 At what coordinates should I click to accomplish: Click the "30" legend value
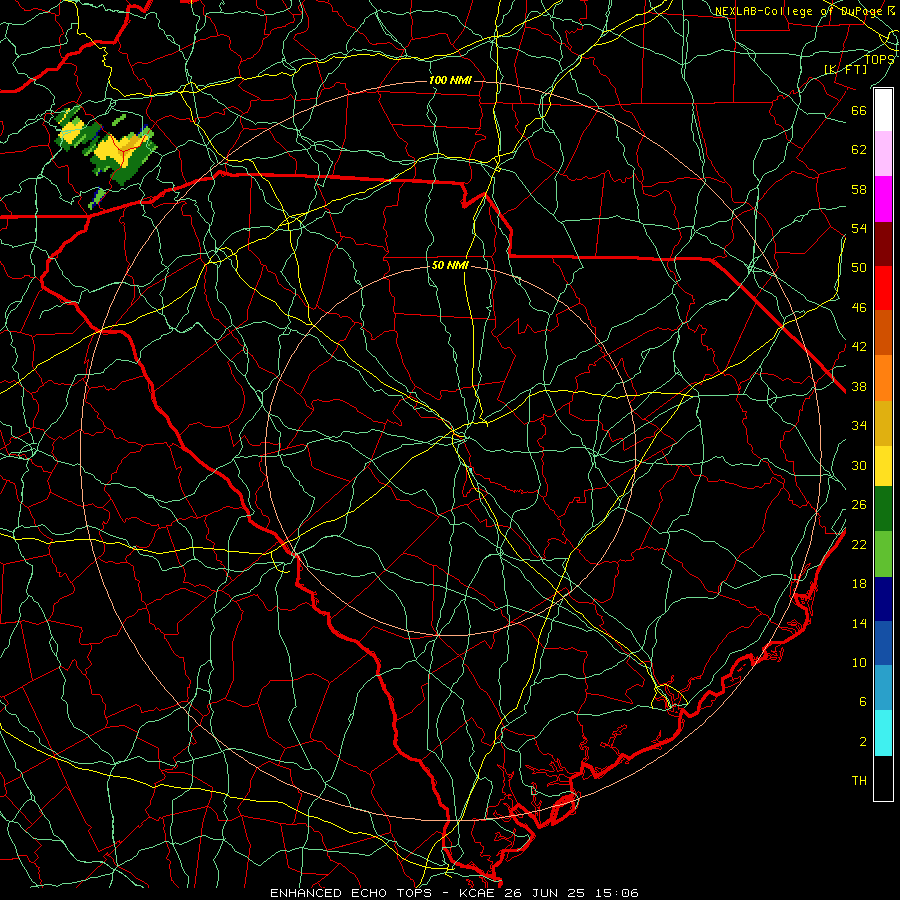859,465
